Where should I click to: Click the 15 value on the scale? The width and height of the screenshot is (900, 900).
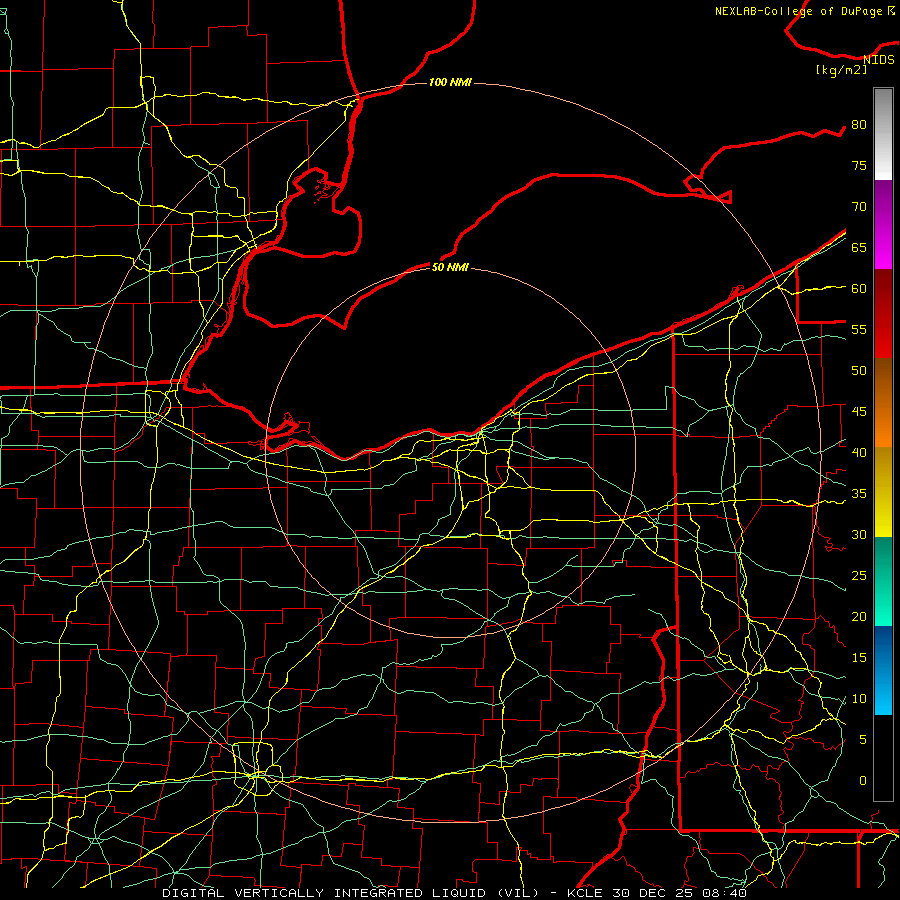[x=859, y=658]
